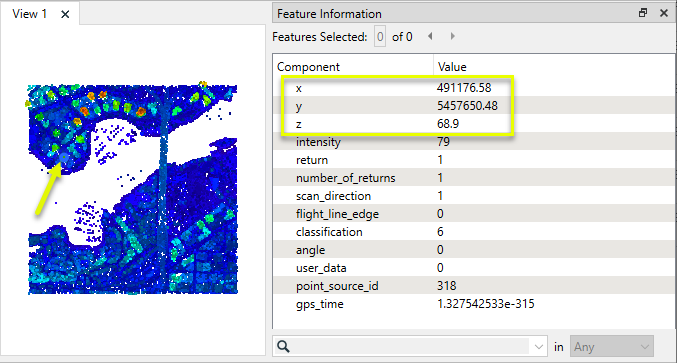
Task: Close the Feature Information panel
Action: click(x=664, y=13)
